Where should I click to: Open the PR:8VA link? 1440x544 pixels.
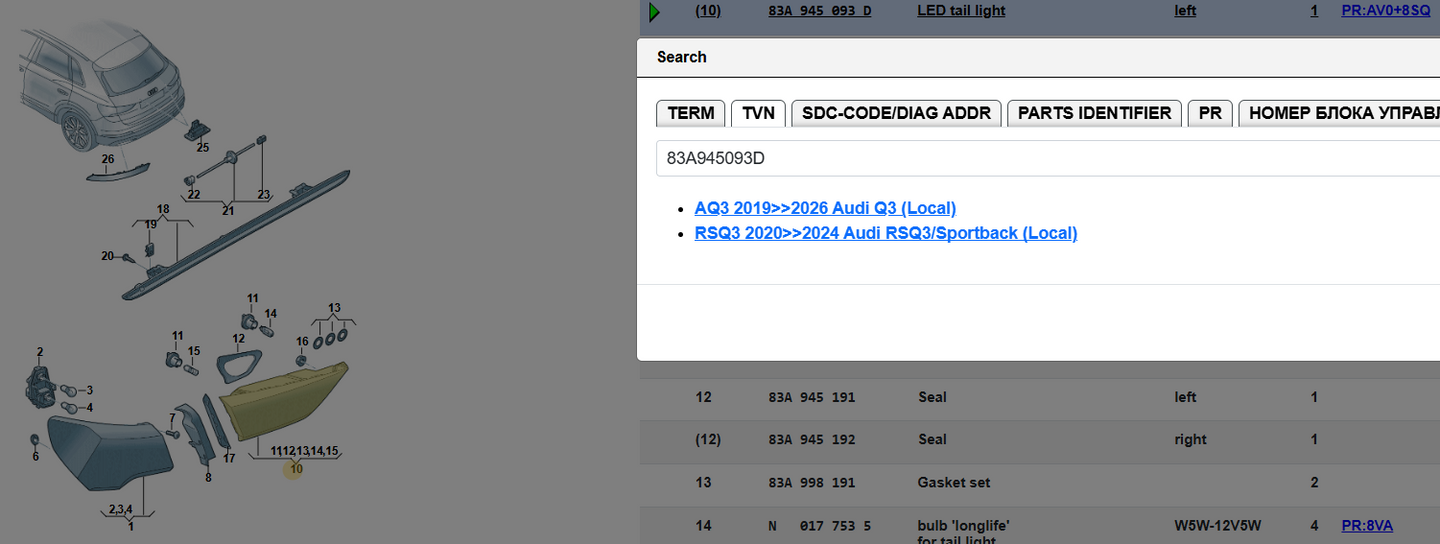click(1367, 525)
